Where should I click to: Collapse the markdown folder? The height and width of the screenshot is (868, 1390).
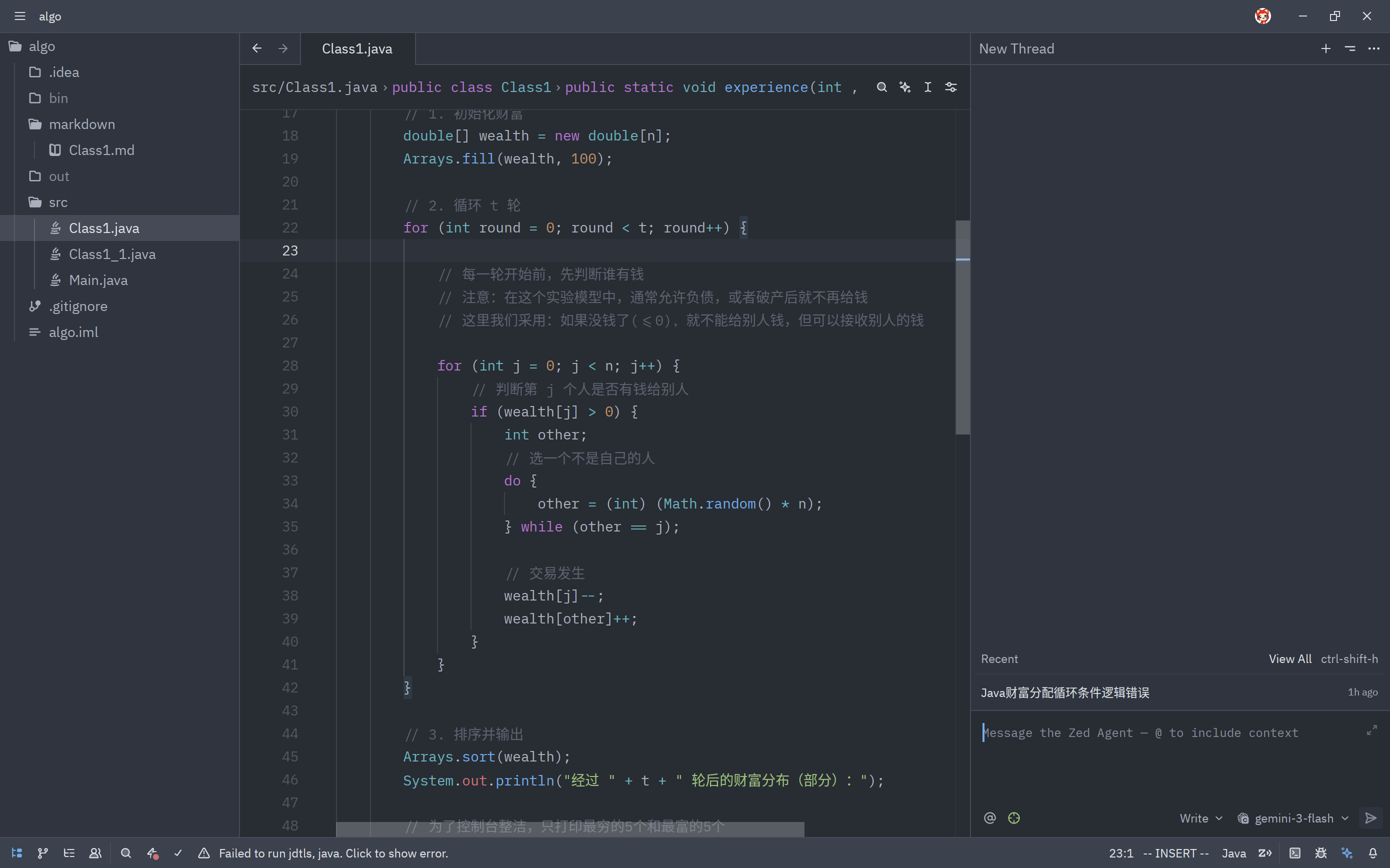81,124
